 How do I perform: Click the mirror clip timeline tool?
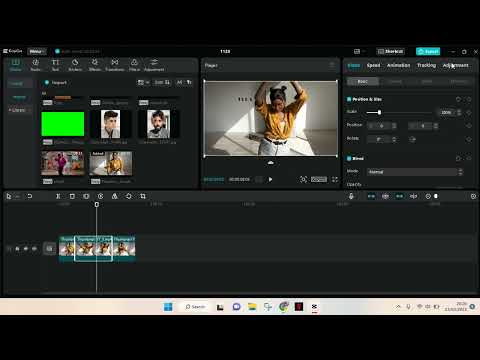(x=115, y=196)
